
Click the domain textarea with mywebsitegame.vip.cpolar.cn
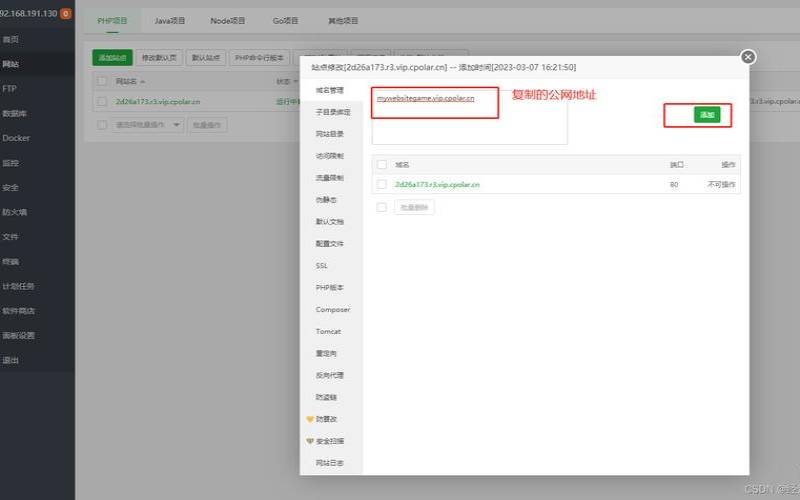point(468,120)
